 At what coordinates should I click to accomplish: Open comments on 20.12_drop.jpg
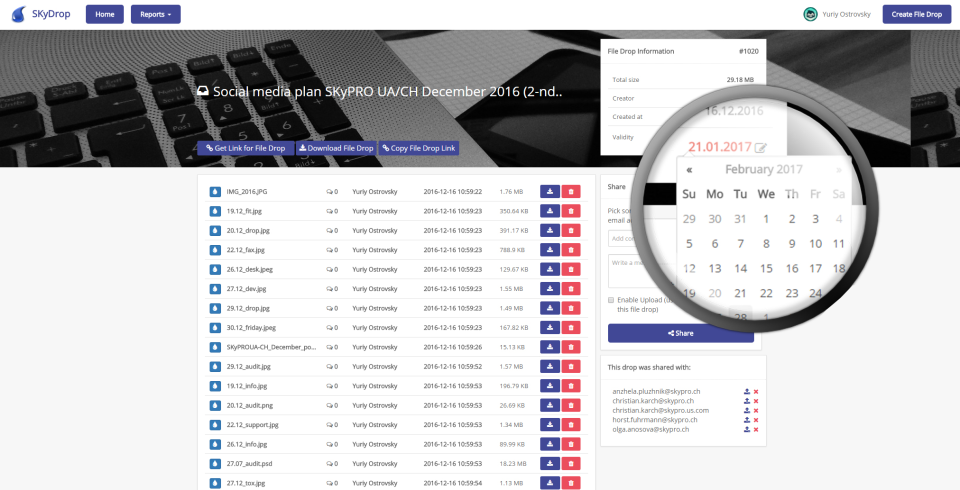pyautogui.click(x=332, y=230)
